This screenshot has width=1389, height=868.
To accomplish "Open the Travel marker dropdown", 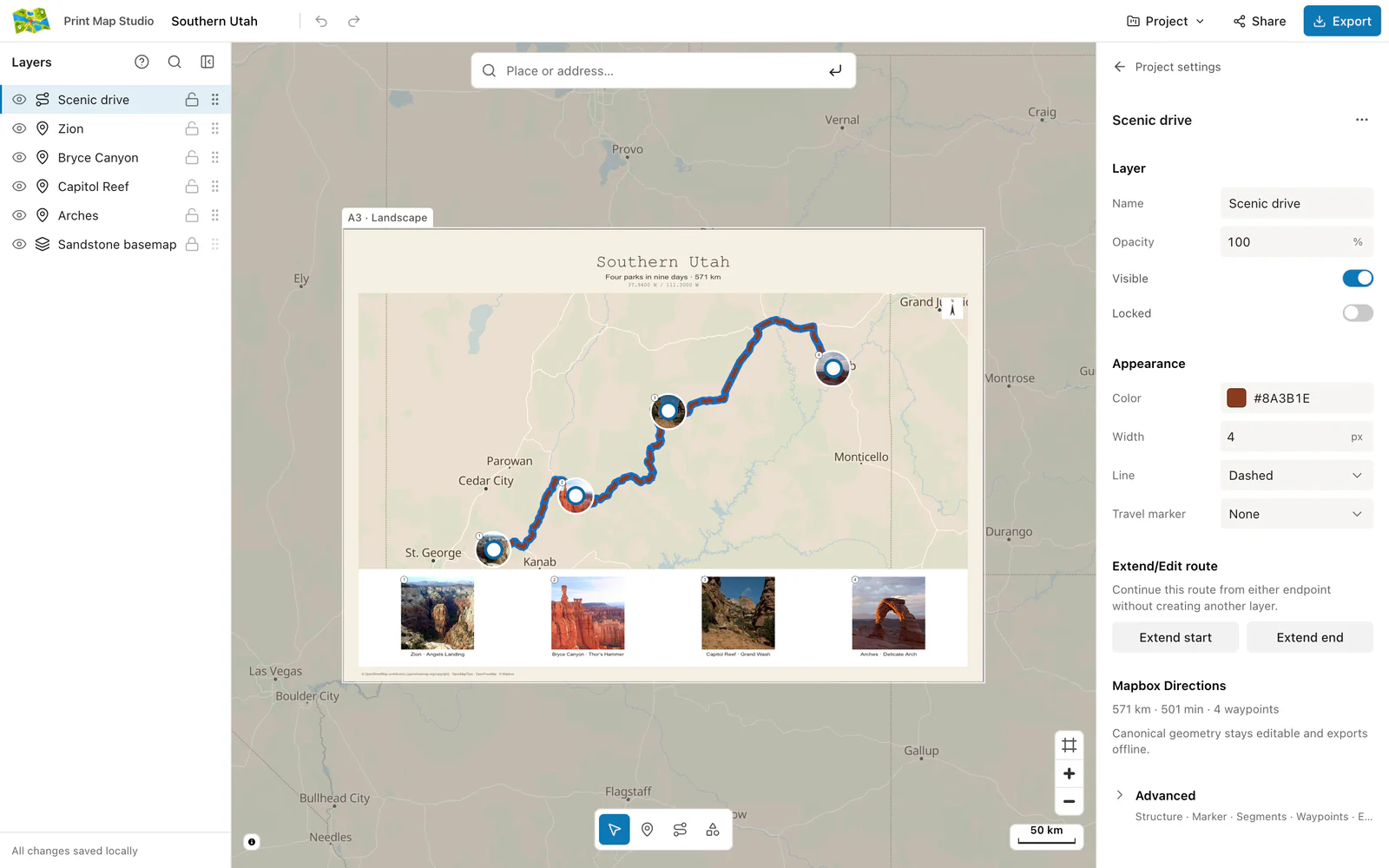I will coord(1296,514).
